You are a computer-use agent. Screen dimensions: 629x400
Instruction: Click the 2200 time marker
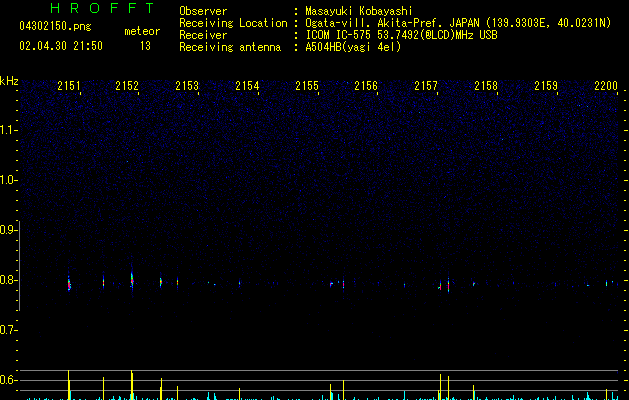pos(606,85)
